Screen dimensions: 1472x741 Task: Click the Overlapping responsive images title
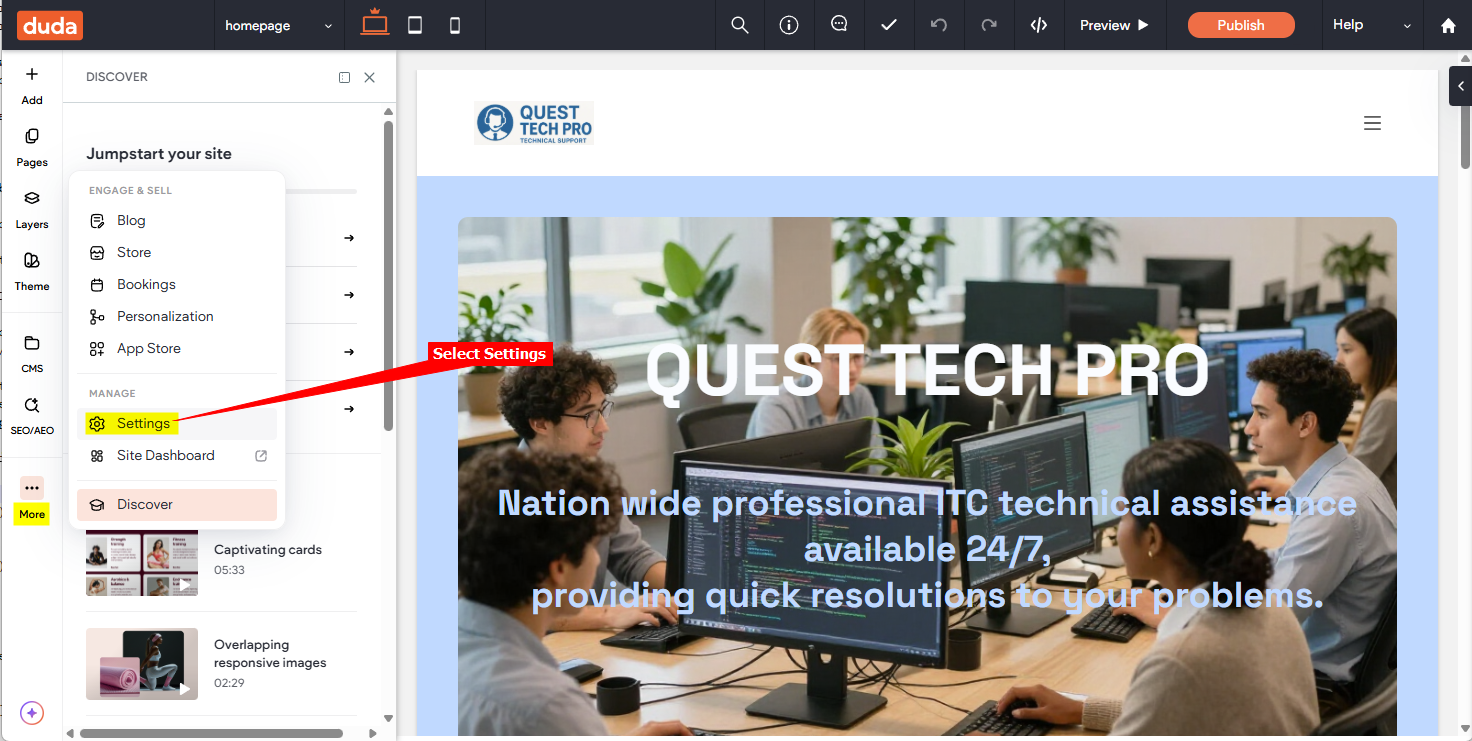coord(270,654)
